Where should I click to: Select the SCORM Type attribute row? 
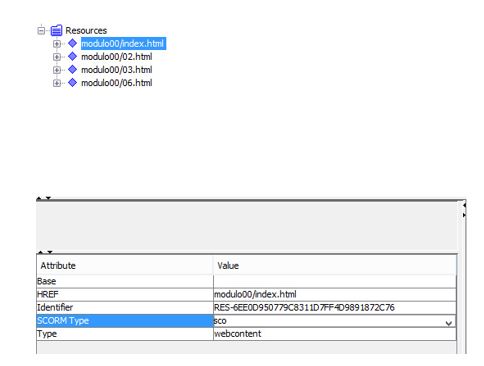[x=125, y=321]
